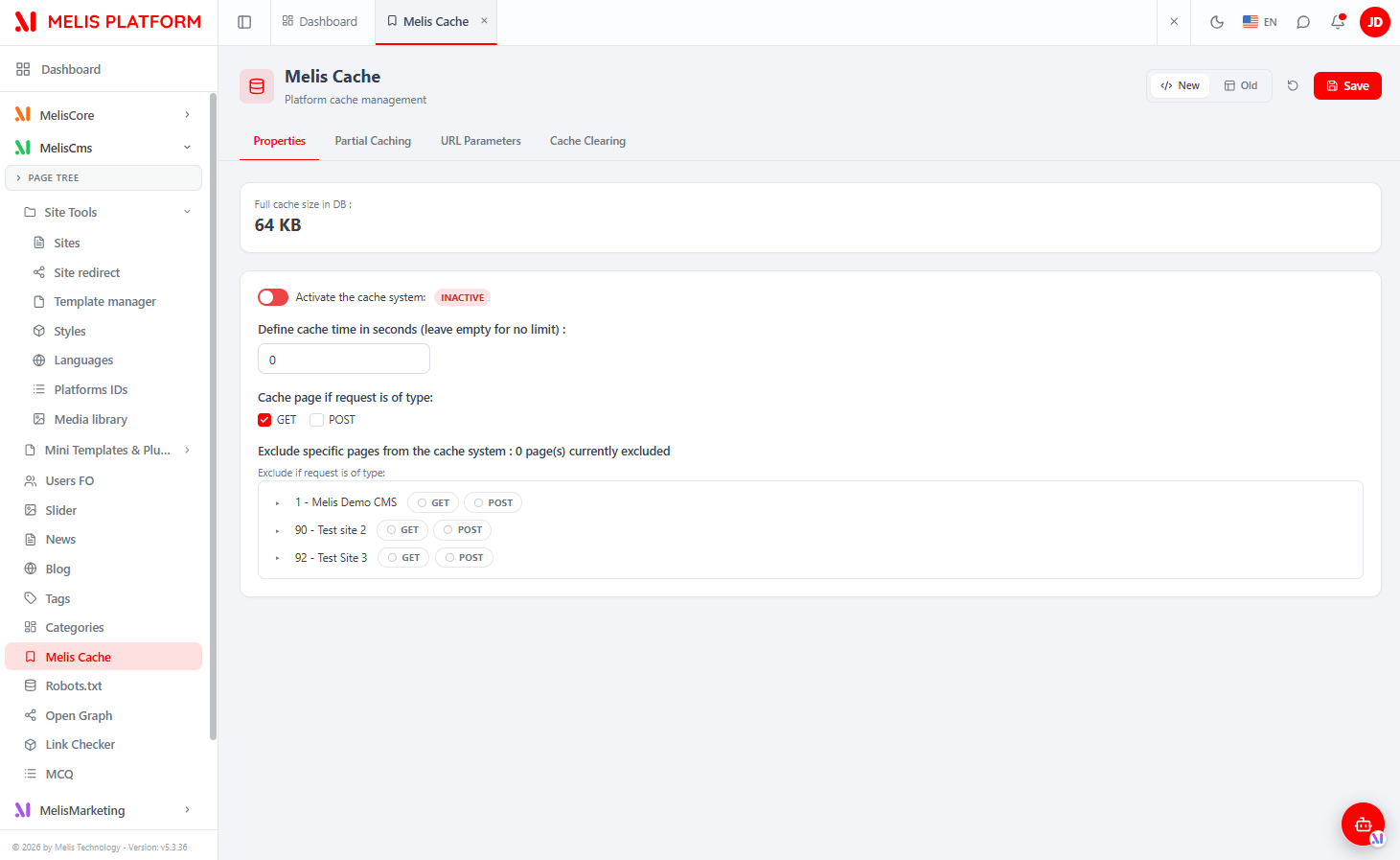Click the cache time seconds input field
This screenshot has height=860, width=1400.
coord(344,360)
